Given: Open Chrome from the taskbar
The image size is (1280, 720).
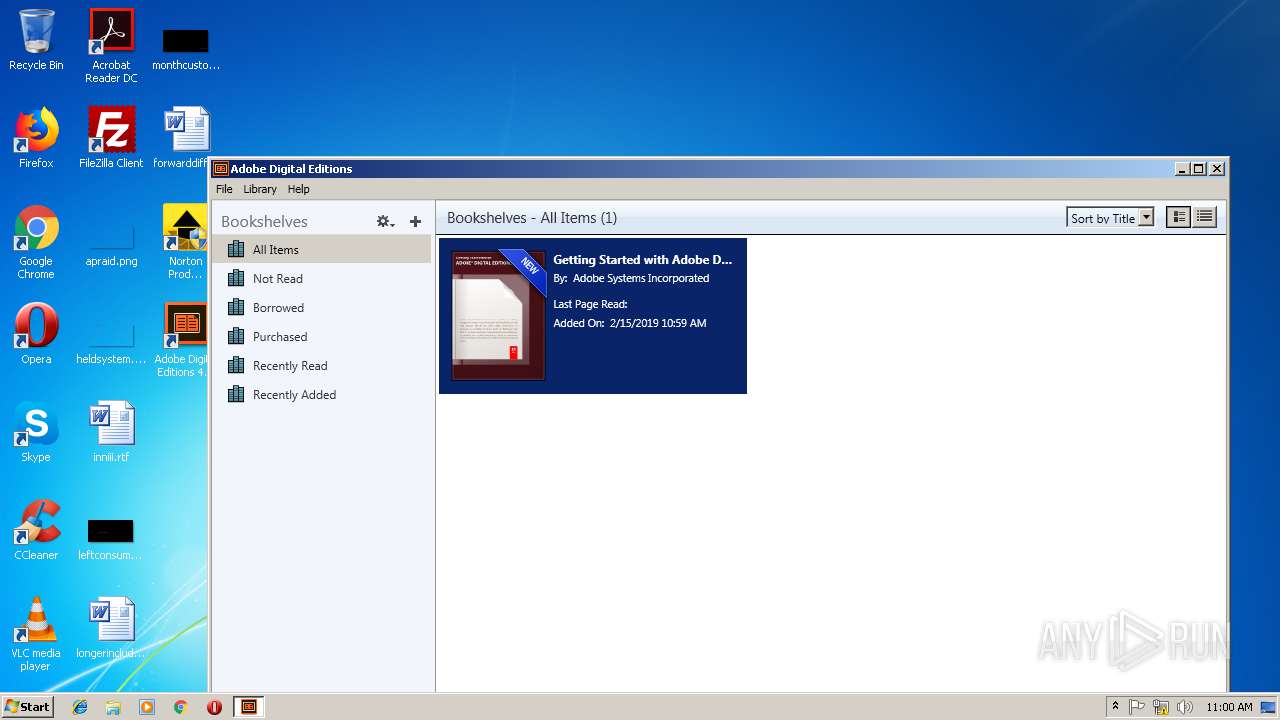Looking at the screenshot, I should point(181,707).
